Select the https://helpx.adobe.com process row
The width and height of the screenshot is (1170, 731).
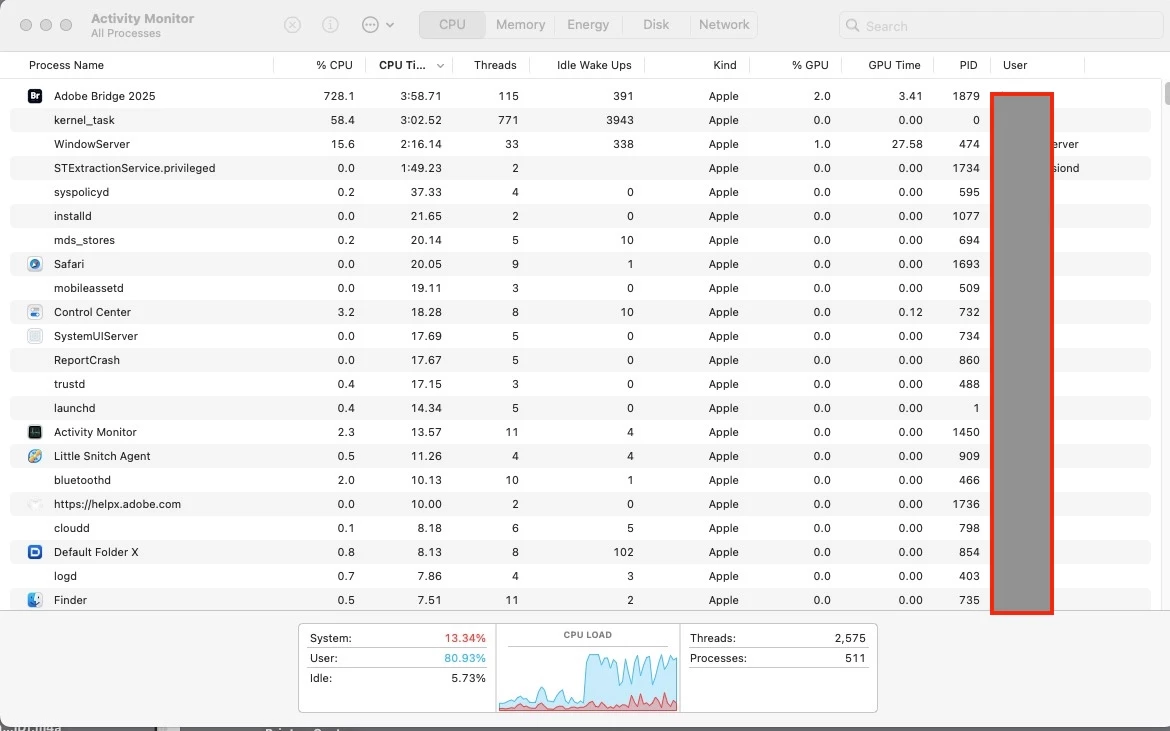point(580,504)
